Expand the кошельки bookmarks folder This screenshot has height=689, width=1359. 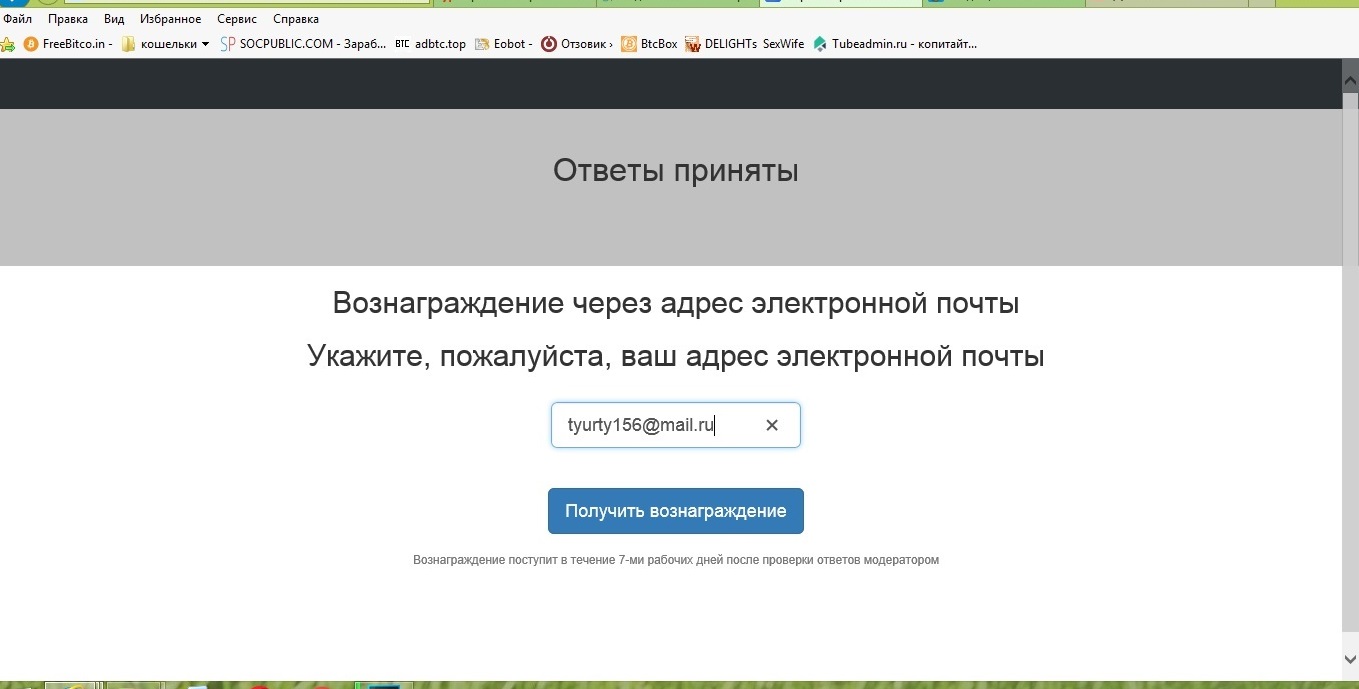tap(166, 44)
